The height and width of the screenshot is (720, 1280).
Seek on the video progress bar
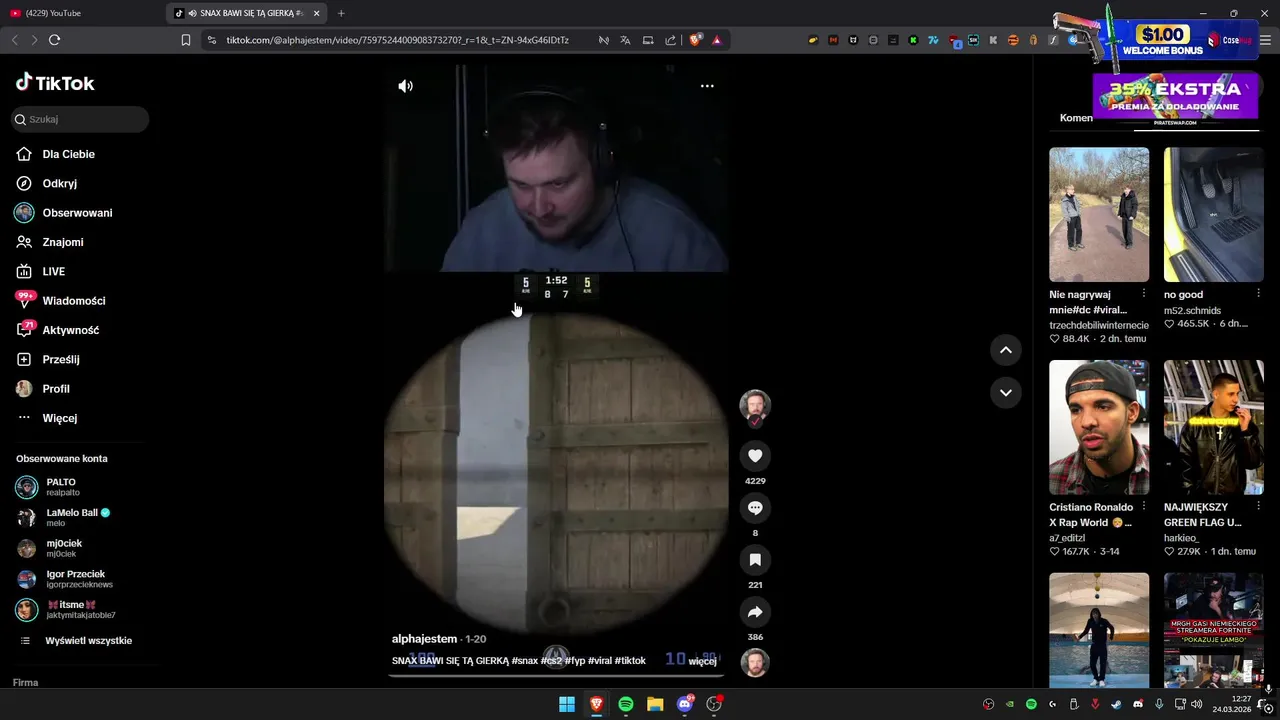[556, 675]
